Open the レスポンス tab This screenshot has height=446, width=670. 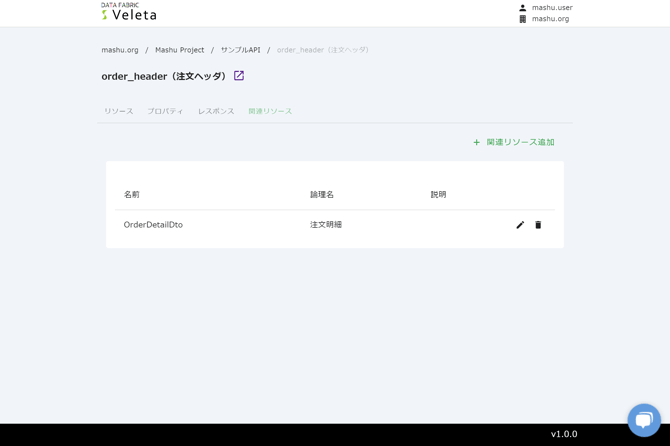[x=216, y=111]
